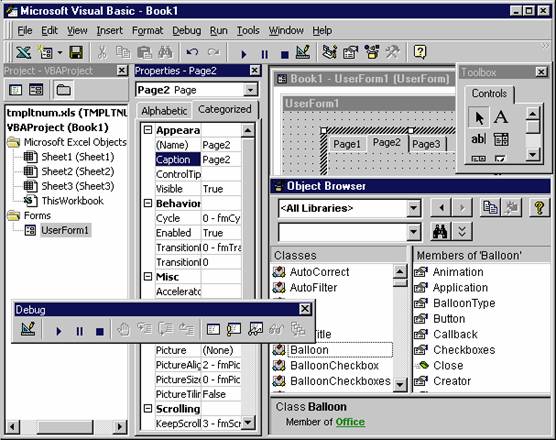This screenshot has height=440, width=556.
Task: Follow the Office library link
Action: (x=350, y=422)
